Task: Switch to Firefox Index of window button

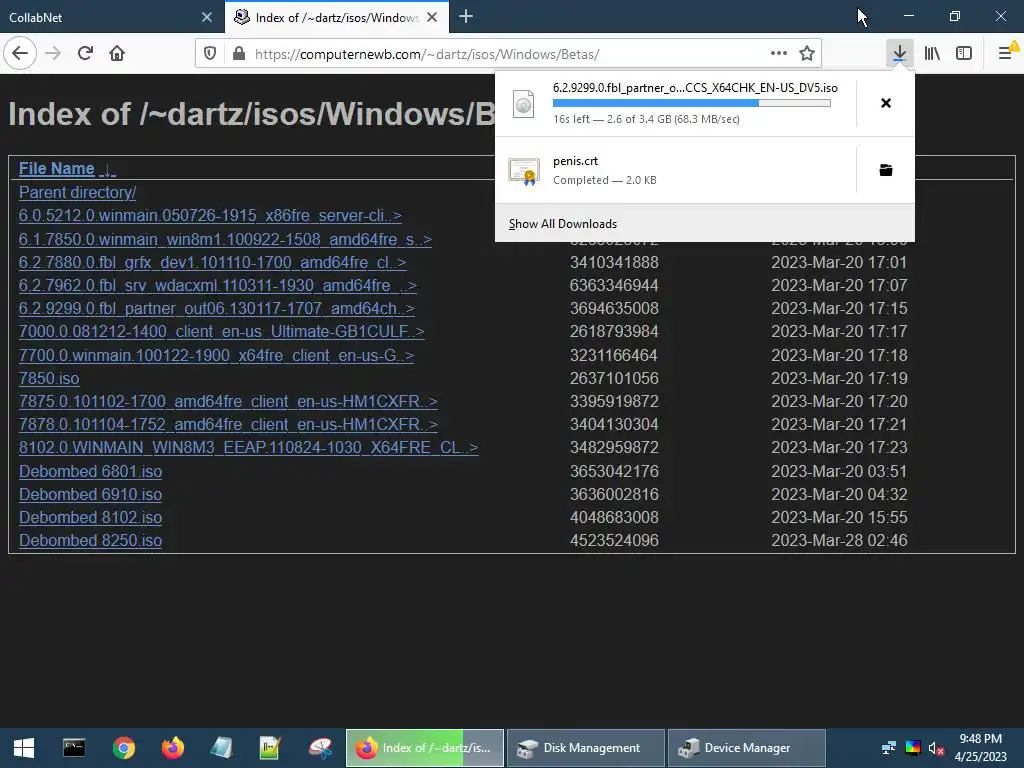Action: coord(424,748)
